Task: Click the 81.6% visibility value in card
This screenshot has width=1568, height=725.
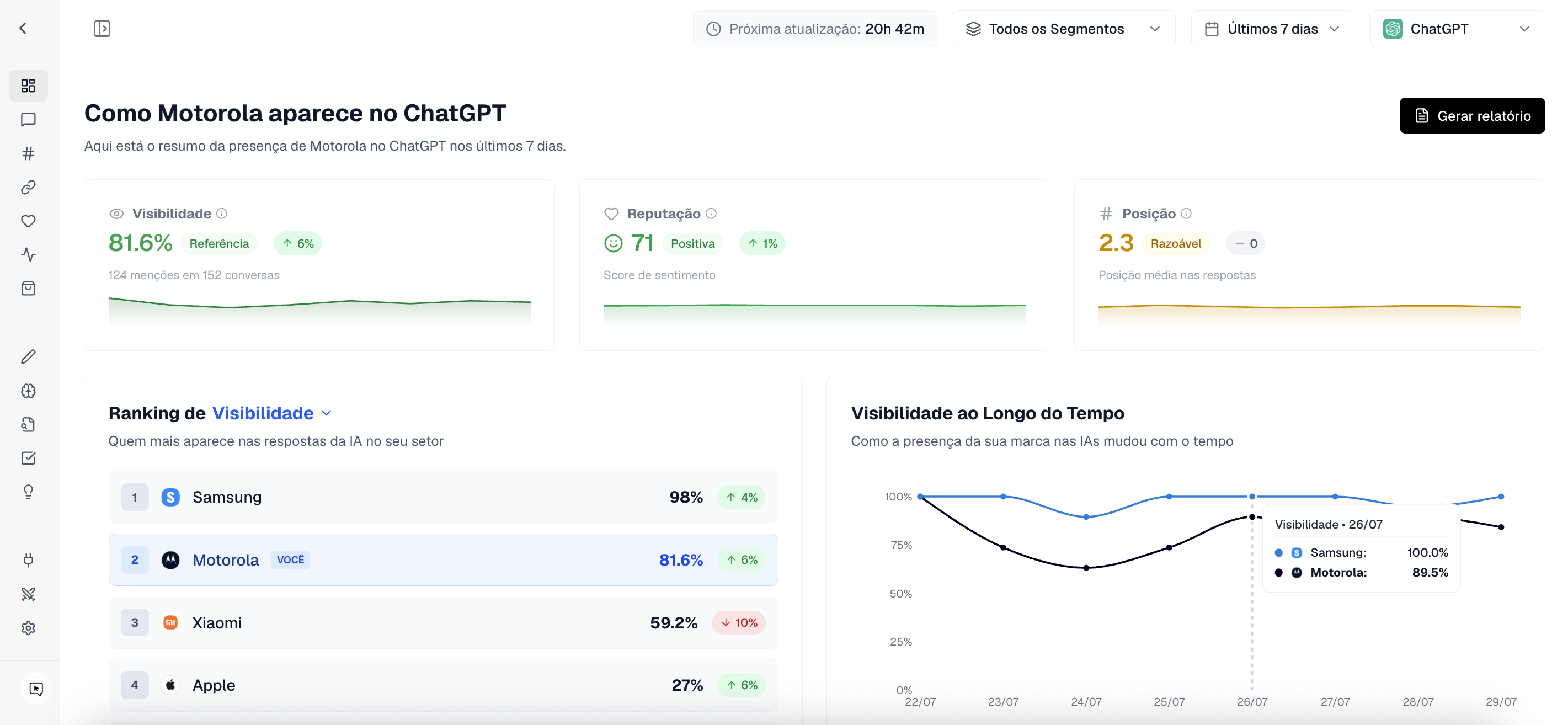Action: click(141, 243)
